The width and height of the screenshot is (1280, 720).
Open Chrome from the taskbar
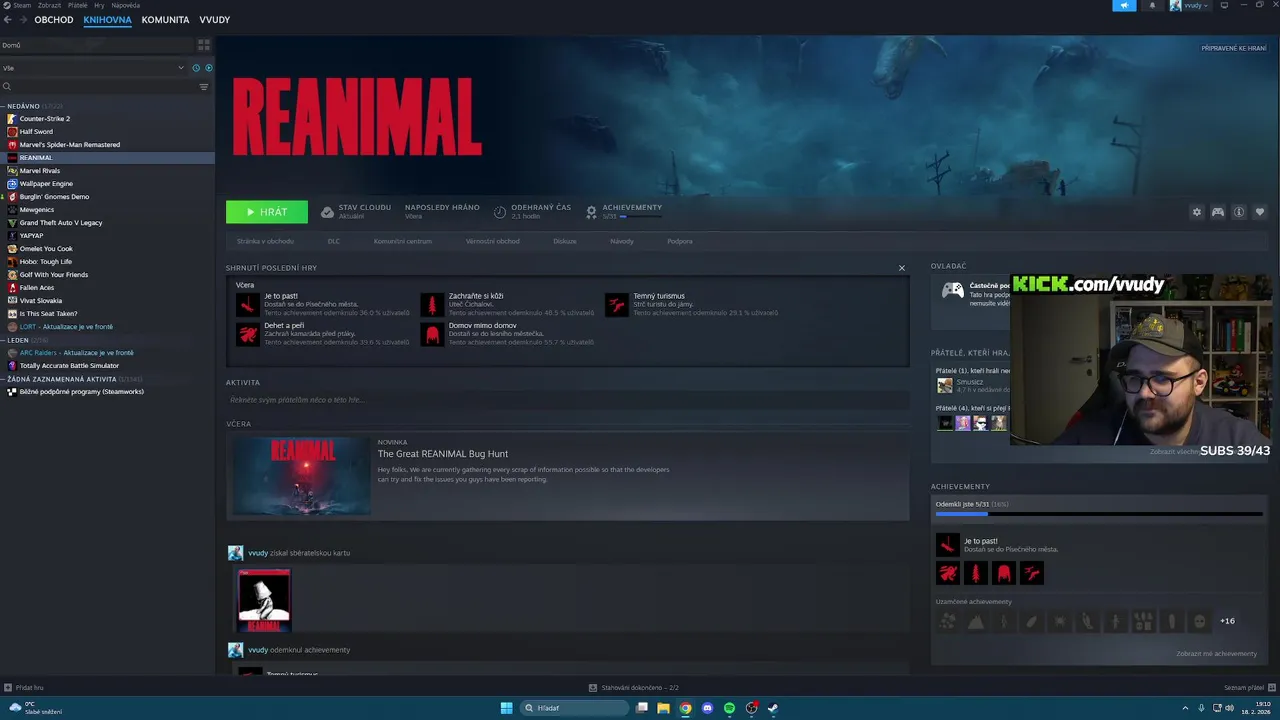(685, 708)
